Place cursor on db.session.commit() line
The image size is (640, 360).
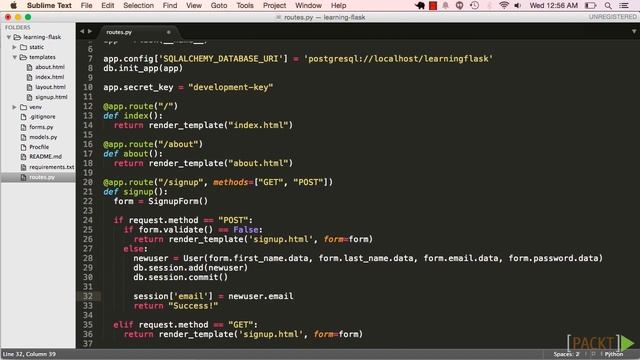click(x=180, y=278)
